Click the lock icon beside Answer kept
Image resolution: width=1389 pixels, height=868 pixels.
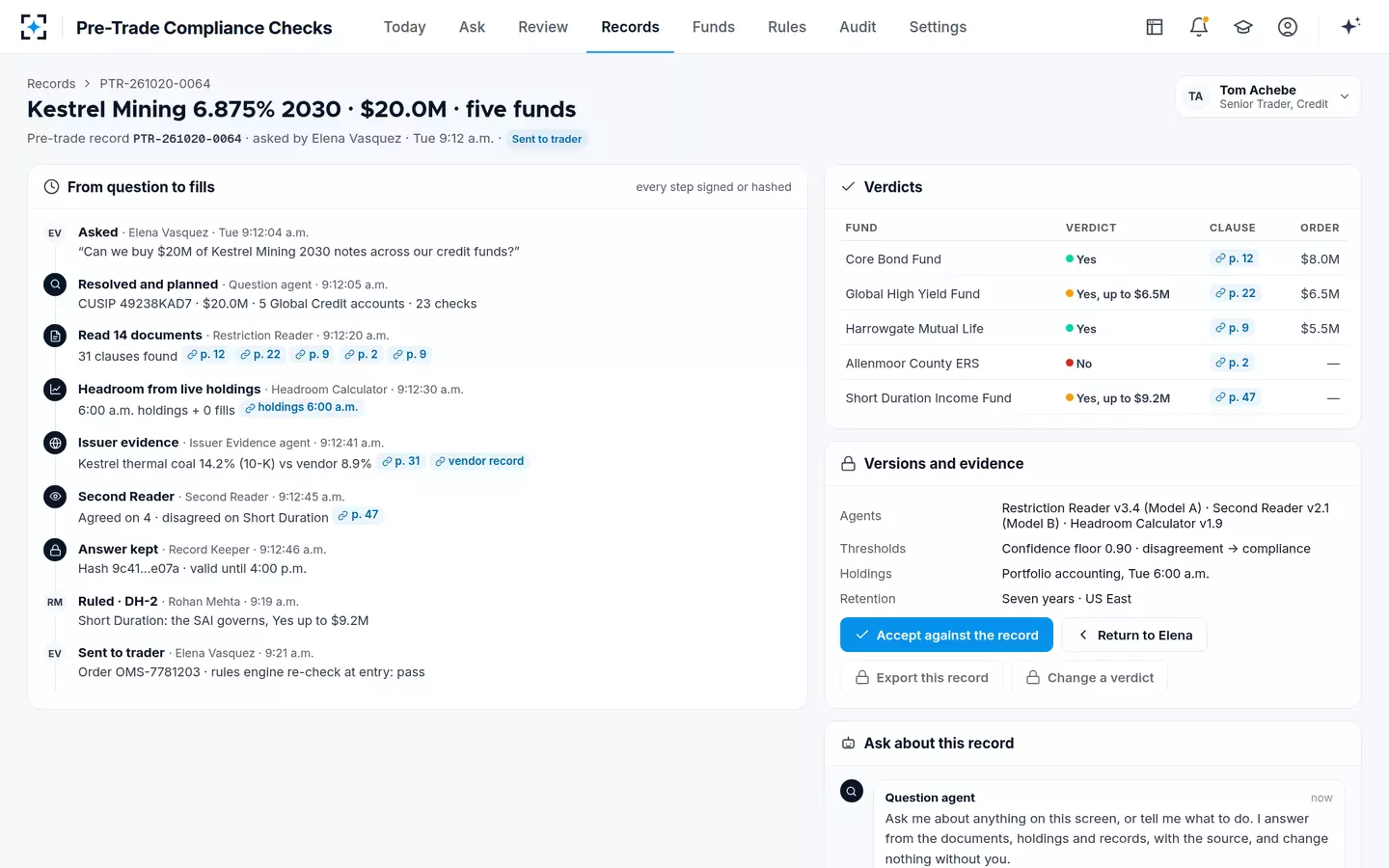click(55, 550)
